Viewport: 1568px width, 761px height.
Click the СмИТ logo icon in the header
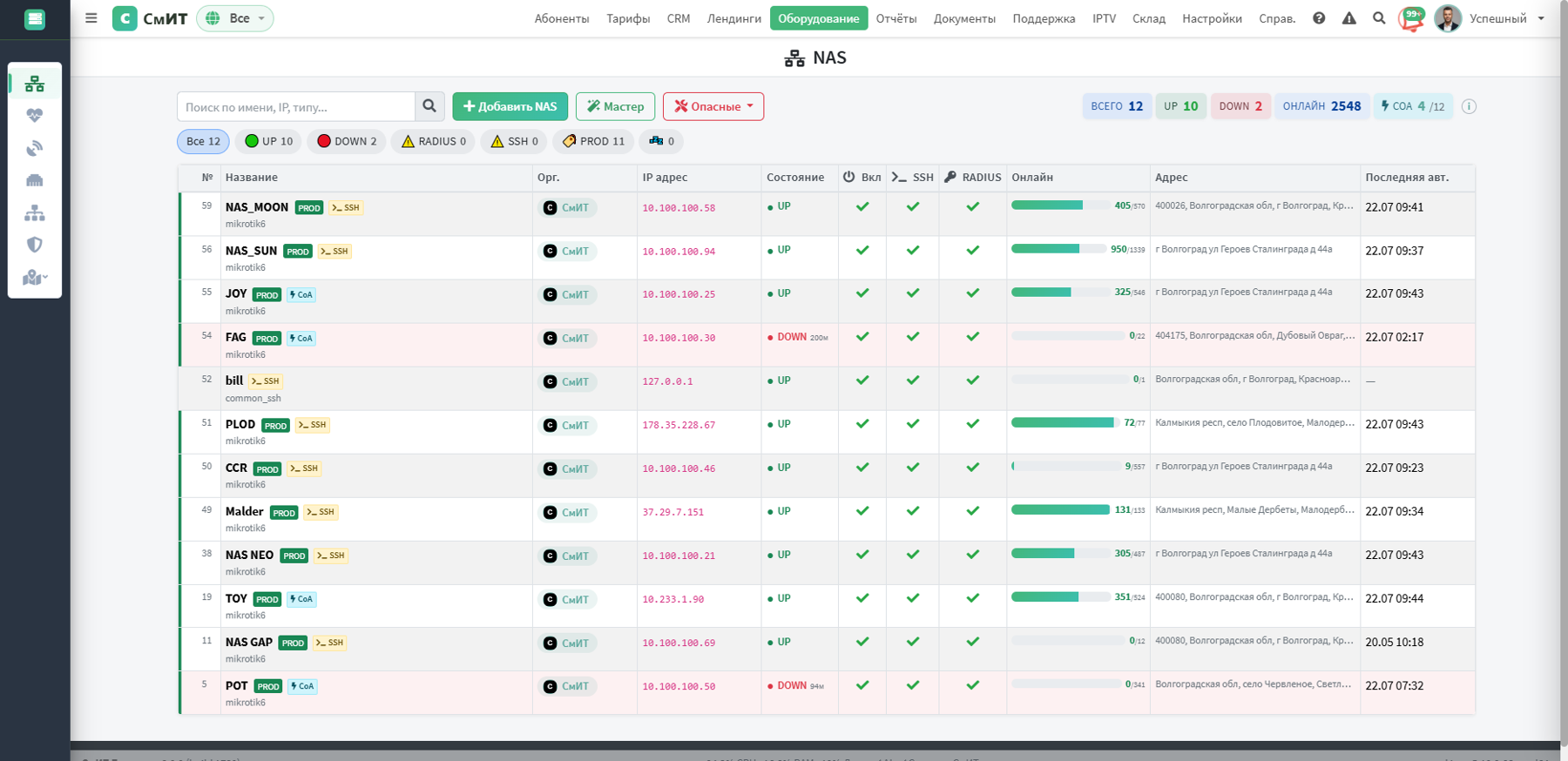[125, 18]
